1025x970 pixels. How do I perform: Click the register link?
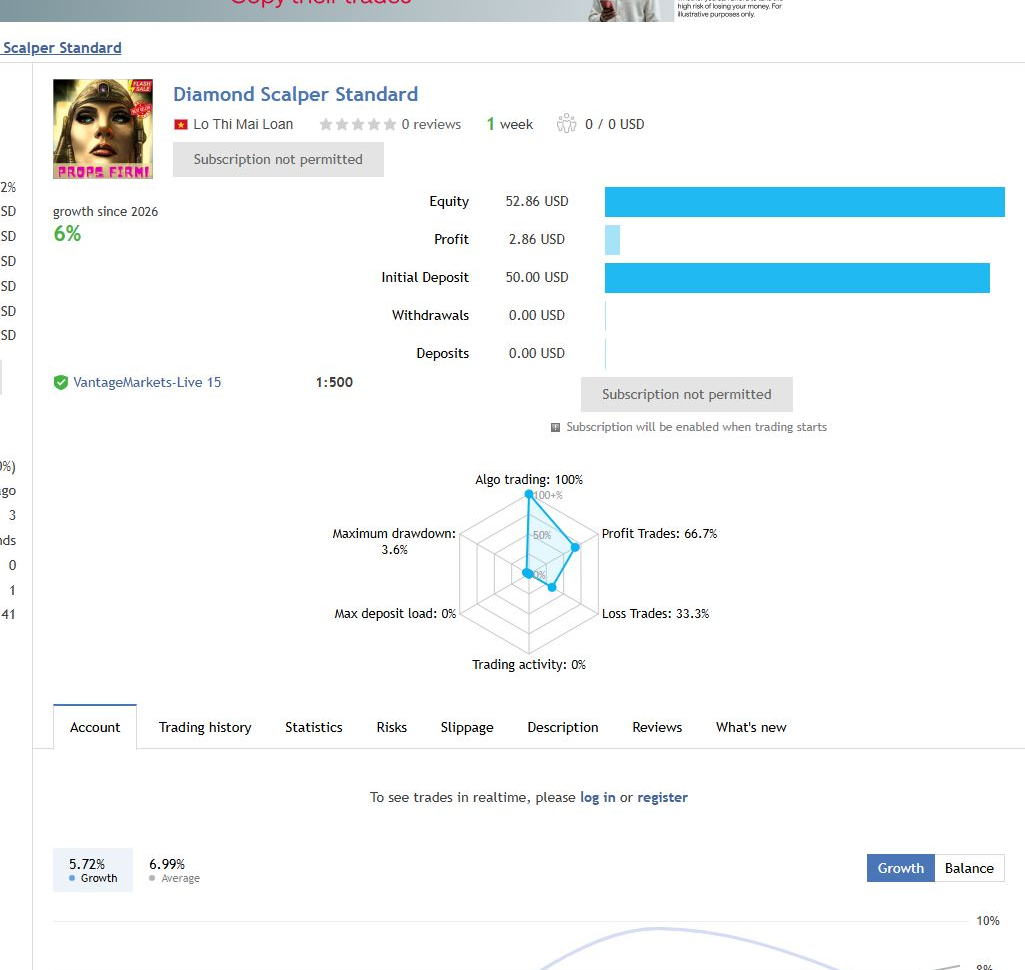[662, 797]
